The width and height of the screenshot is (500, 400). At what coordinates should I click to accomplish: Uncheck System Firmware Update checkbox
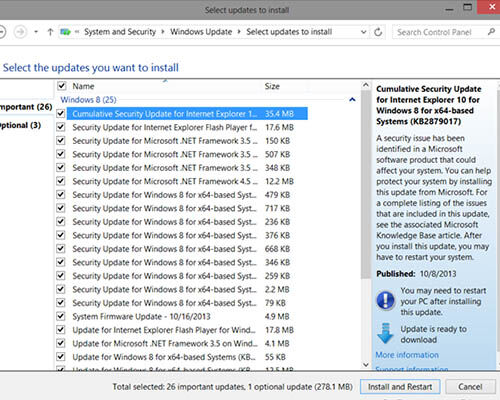tap(61, 316)
